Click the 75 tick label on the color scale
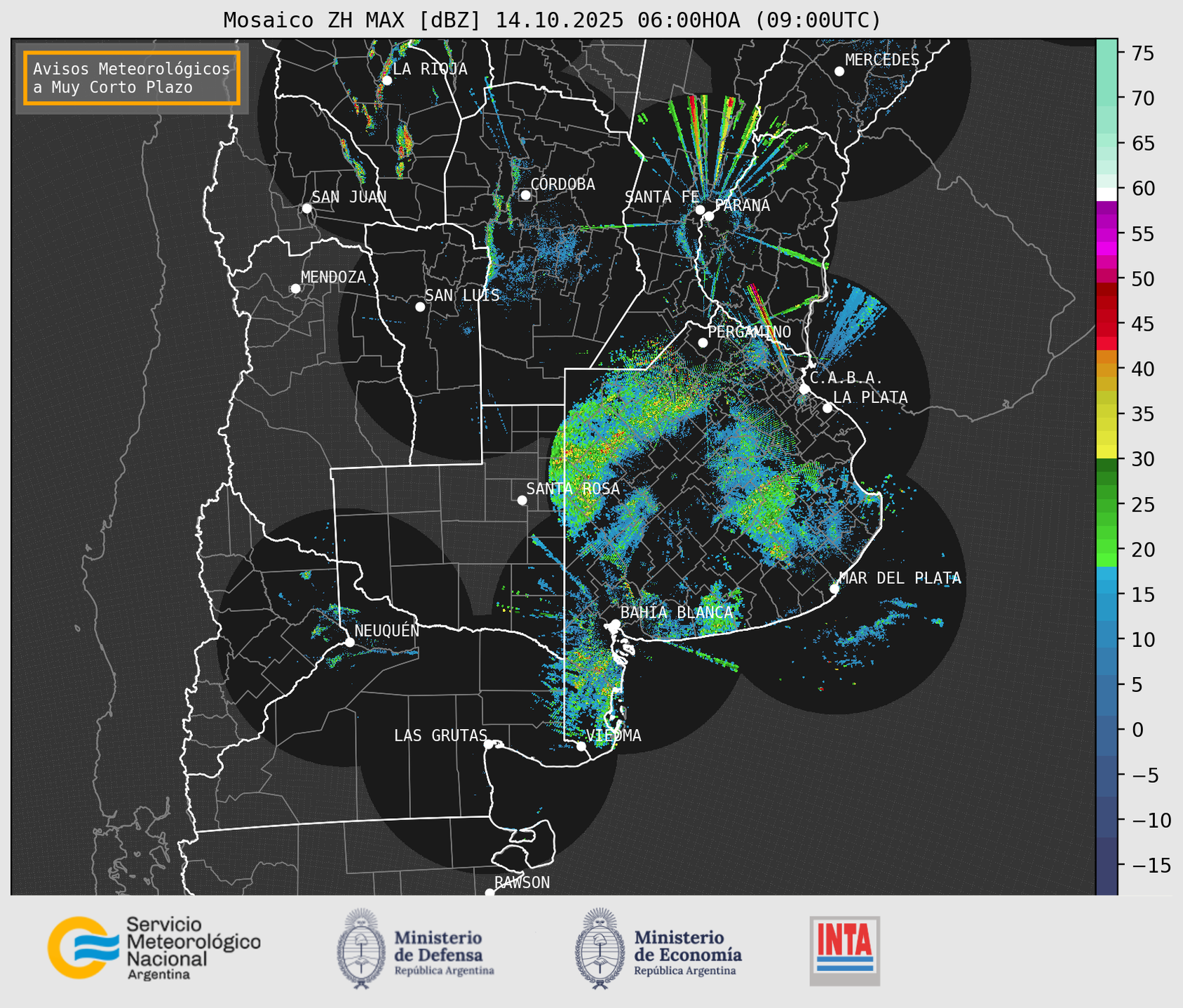Screen dimensions: 1183x1008 pos(1142,53)
